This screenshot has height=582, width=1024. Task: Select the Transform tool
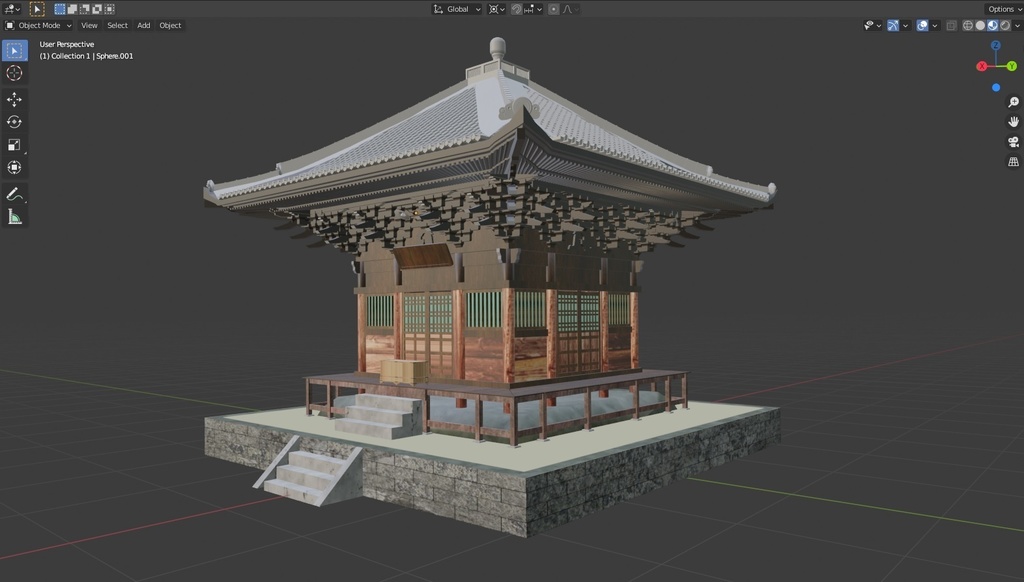(14, 168)
